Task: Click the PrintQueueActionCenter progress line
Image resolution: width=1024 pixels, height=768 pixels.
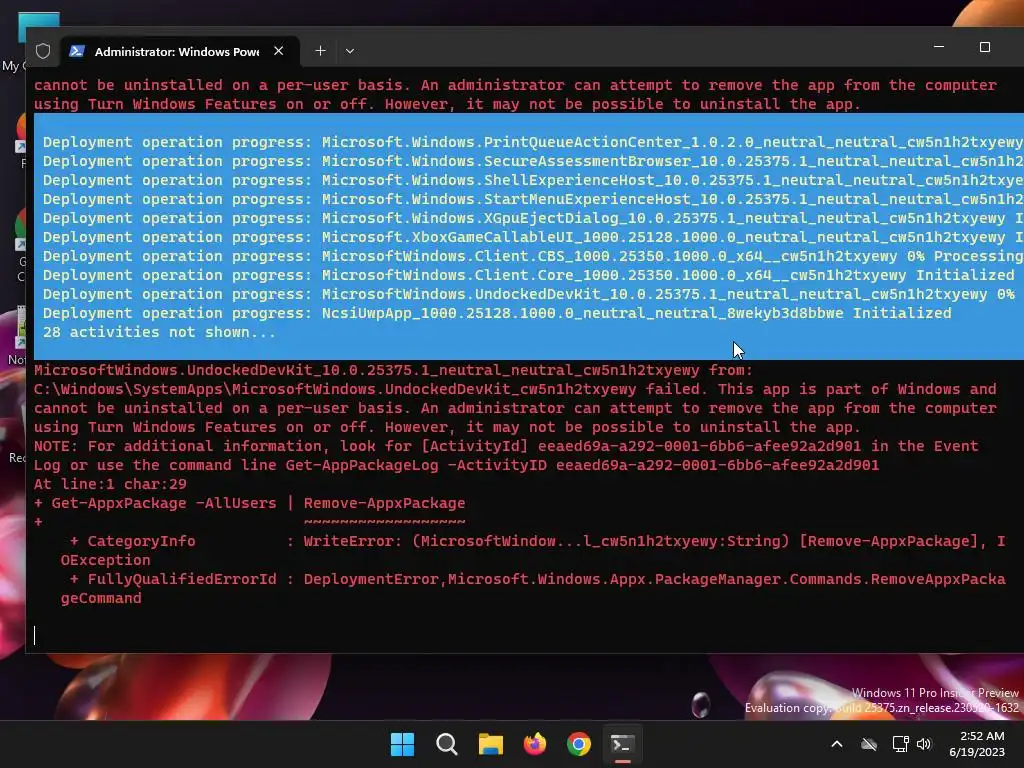Action: point(533,142)
